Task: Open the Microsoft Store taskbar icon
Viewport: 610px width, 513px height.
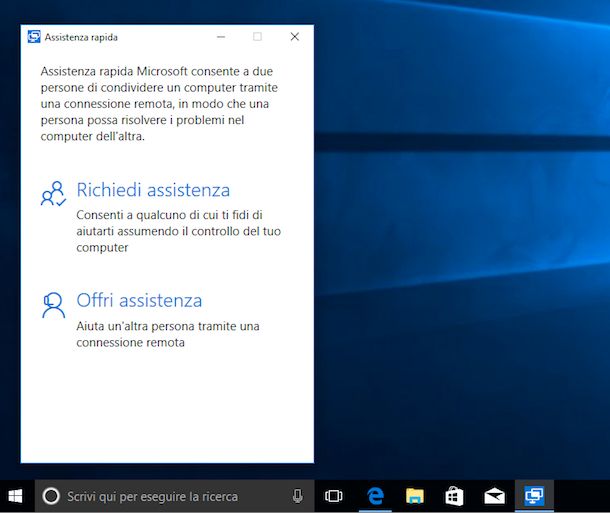Action: 454,496
